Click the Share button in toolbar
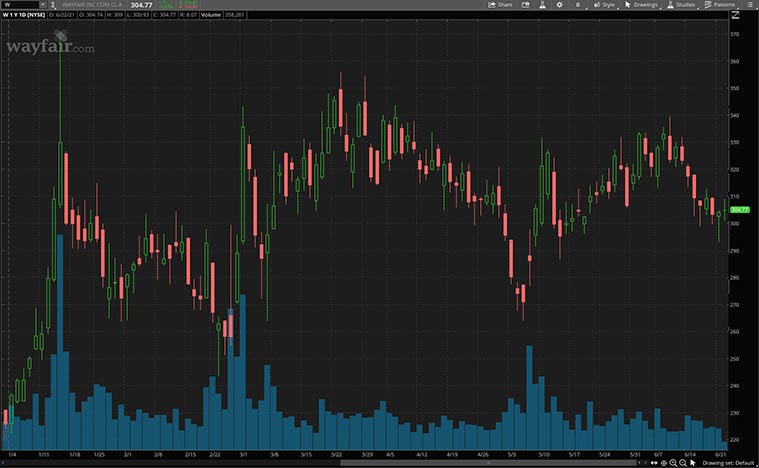 click(x=499, y=5)
